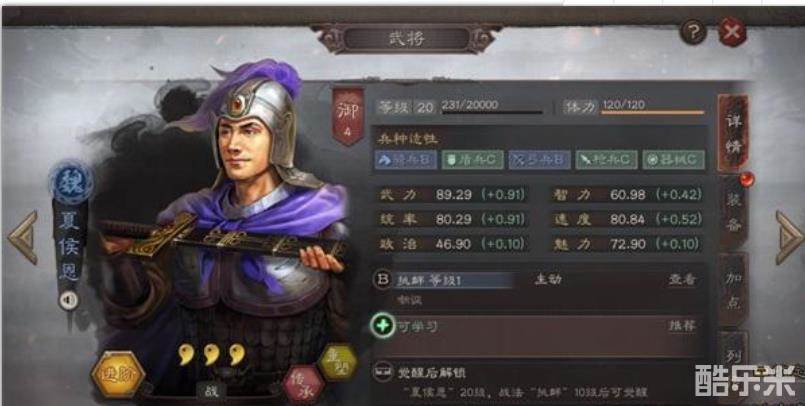
Task: Click 推荐 in the learnable skill row
Action: [682, 326]
